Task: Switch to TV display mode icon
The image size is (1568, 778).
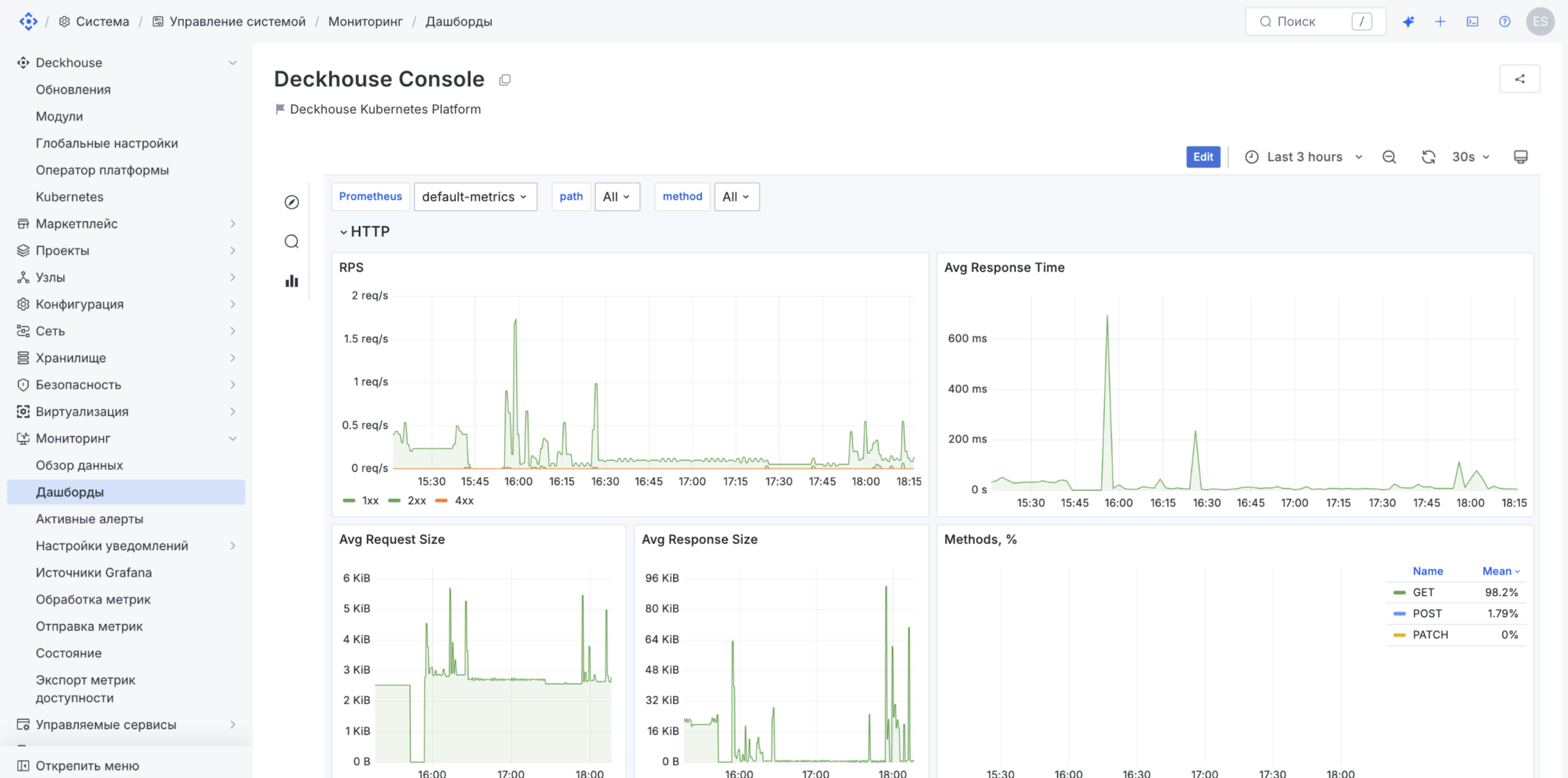Action: [1520, 157]
